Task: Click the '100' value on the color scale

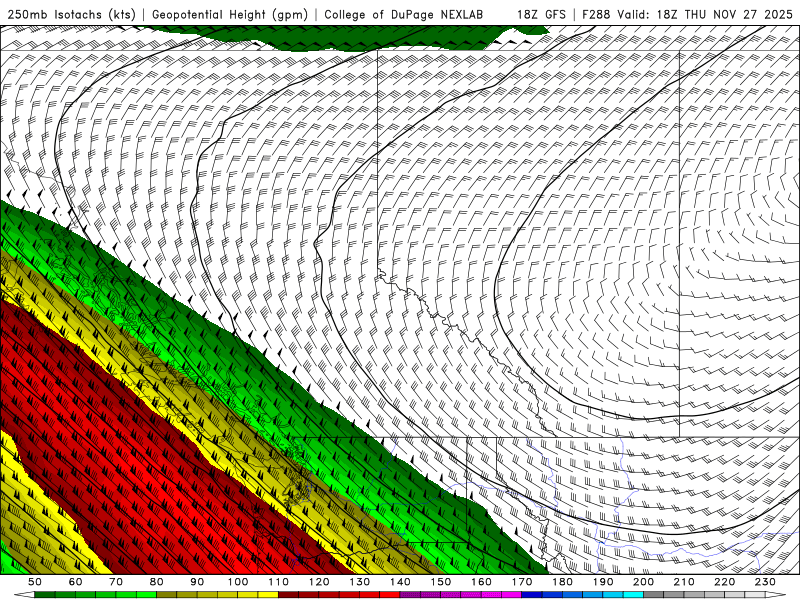Action: [238, 582]
